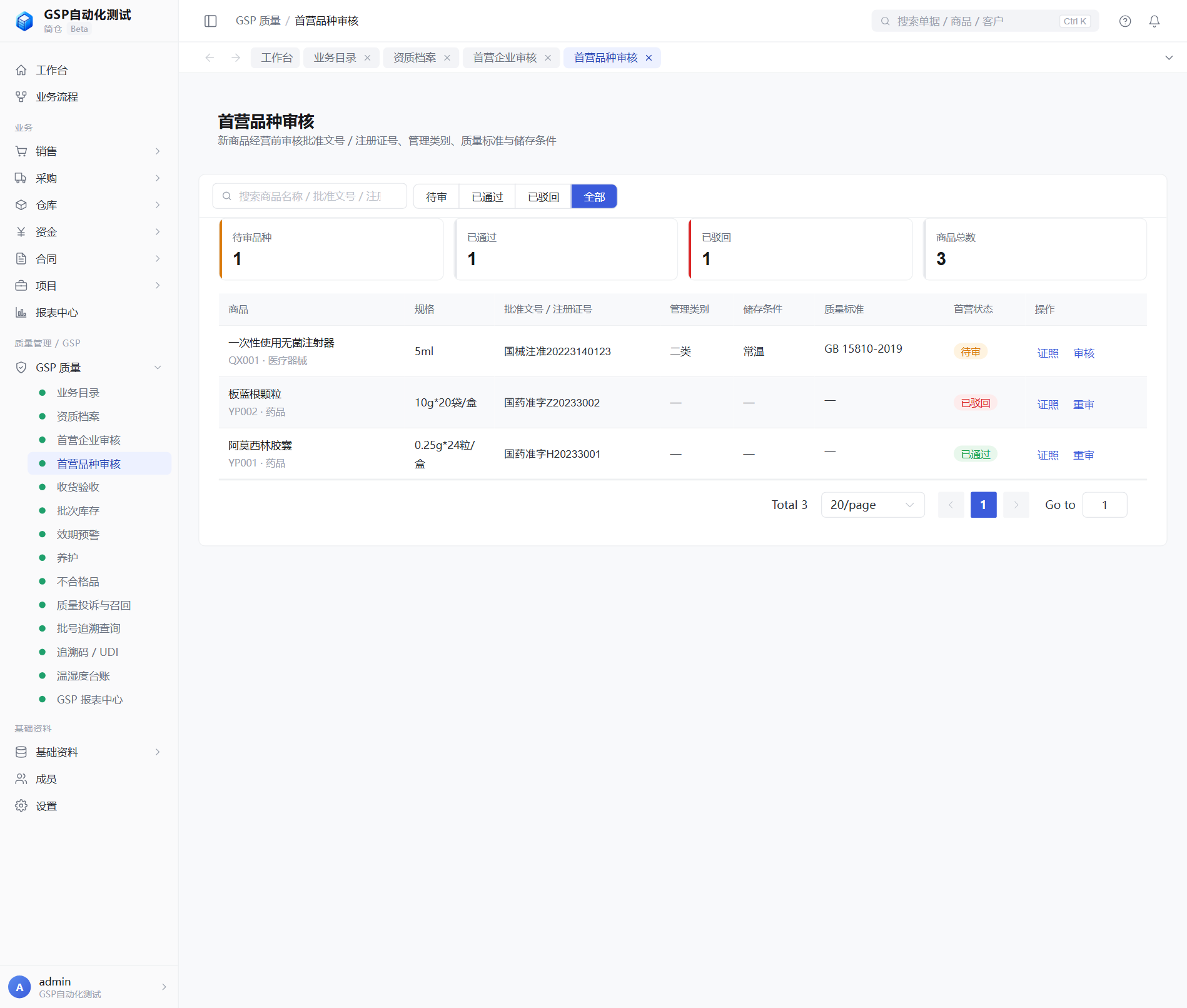Screen dimensions: 1187x1008
Task: Open 收货验收 in the sidebar menu
Action: tap(78, 487)
